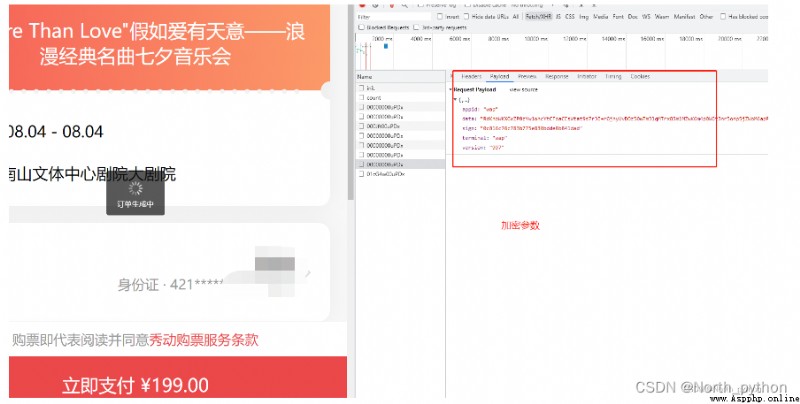The height and width of the screenshot is (404, 800).
Task: Open the Cookies tab
Action: click(x=640, y=77)
